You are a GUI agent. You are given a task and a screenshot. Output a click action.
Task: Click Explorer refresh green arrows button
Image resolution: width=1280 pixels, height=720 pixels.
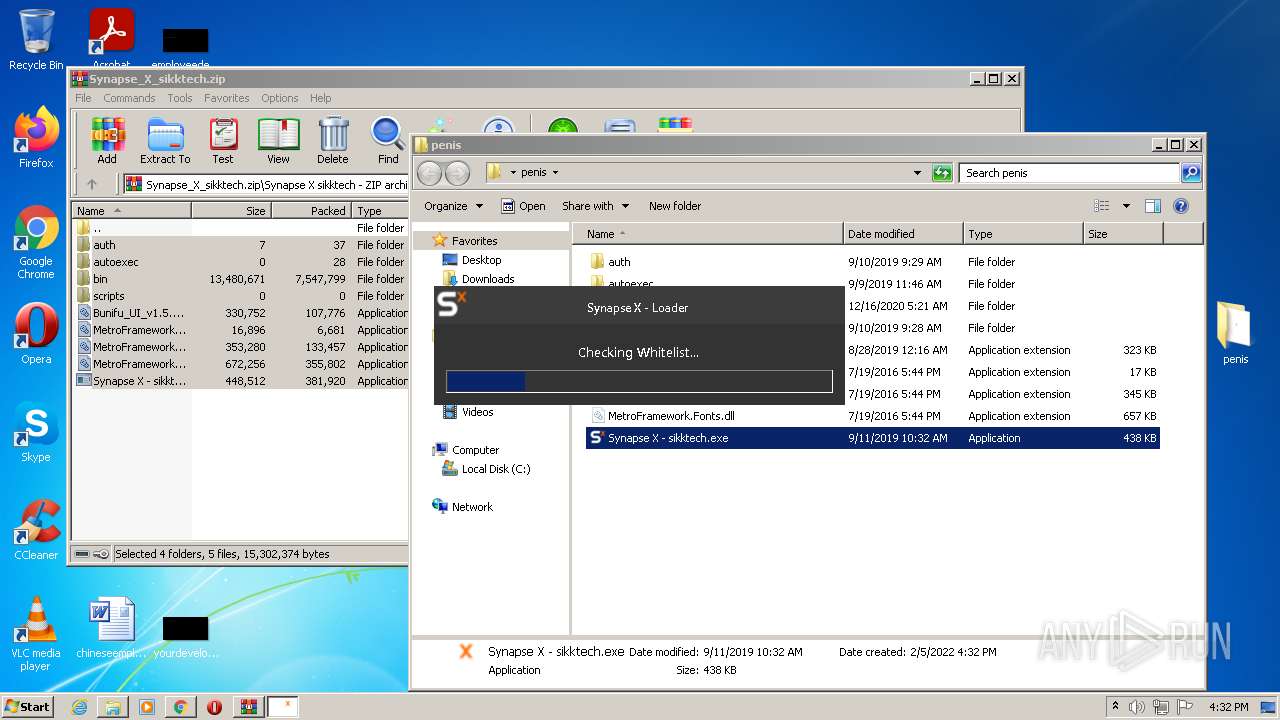click(941, 173)
